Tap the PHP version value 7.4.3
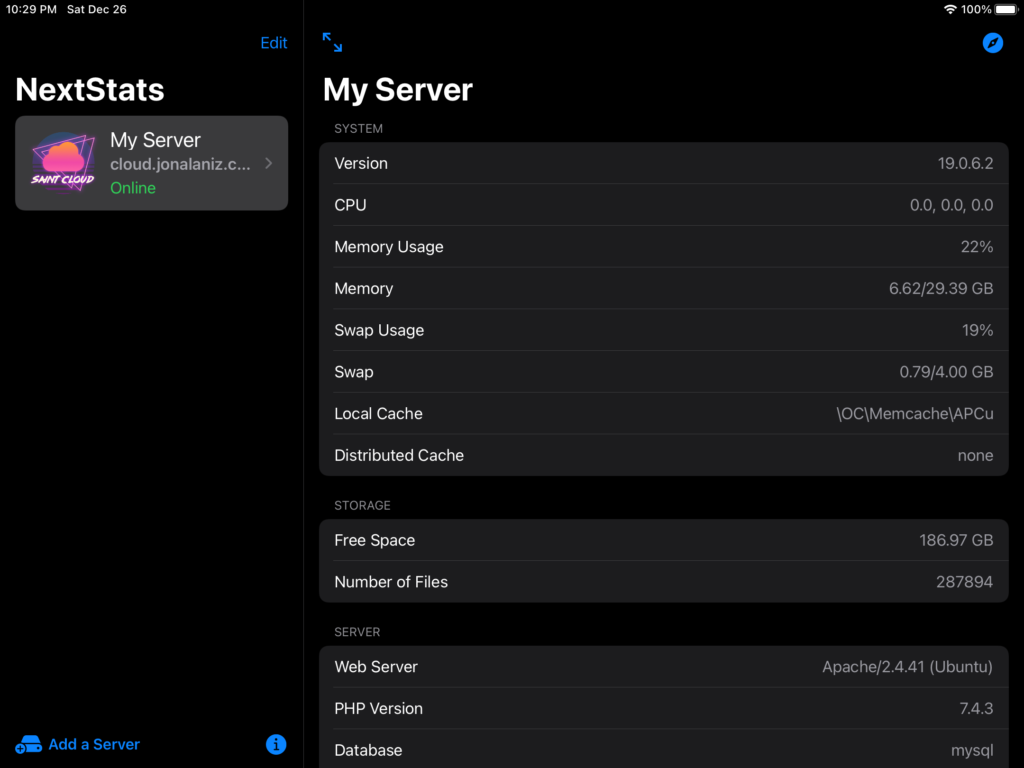 click(x=976, y=709)
